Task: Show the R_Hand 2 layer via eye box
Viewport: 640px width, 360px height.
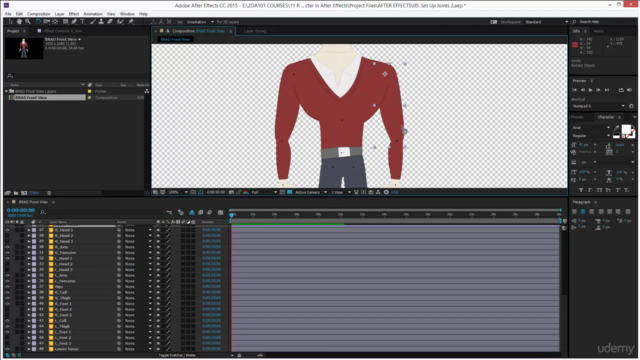Action: [7, 236]
